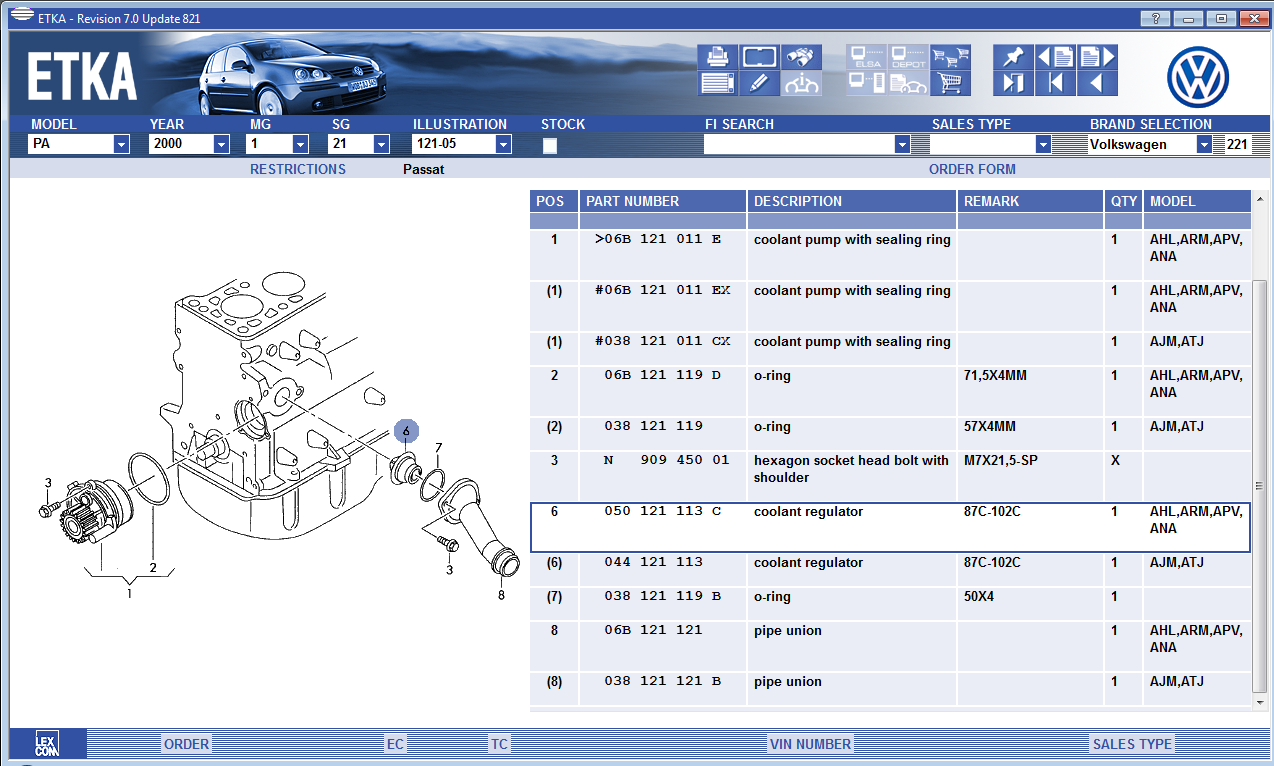Image resolution: width=1274 pixels, height=766 pixels.
Task: Open the YEAR dropdown showing 2000
Action: (189, 144)
